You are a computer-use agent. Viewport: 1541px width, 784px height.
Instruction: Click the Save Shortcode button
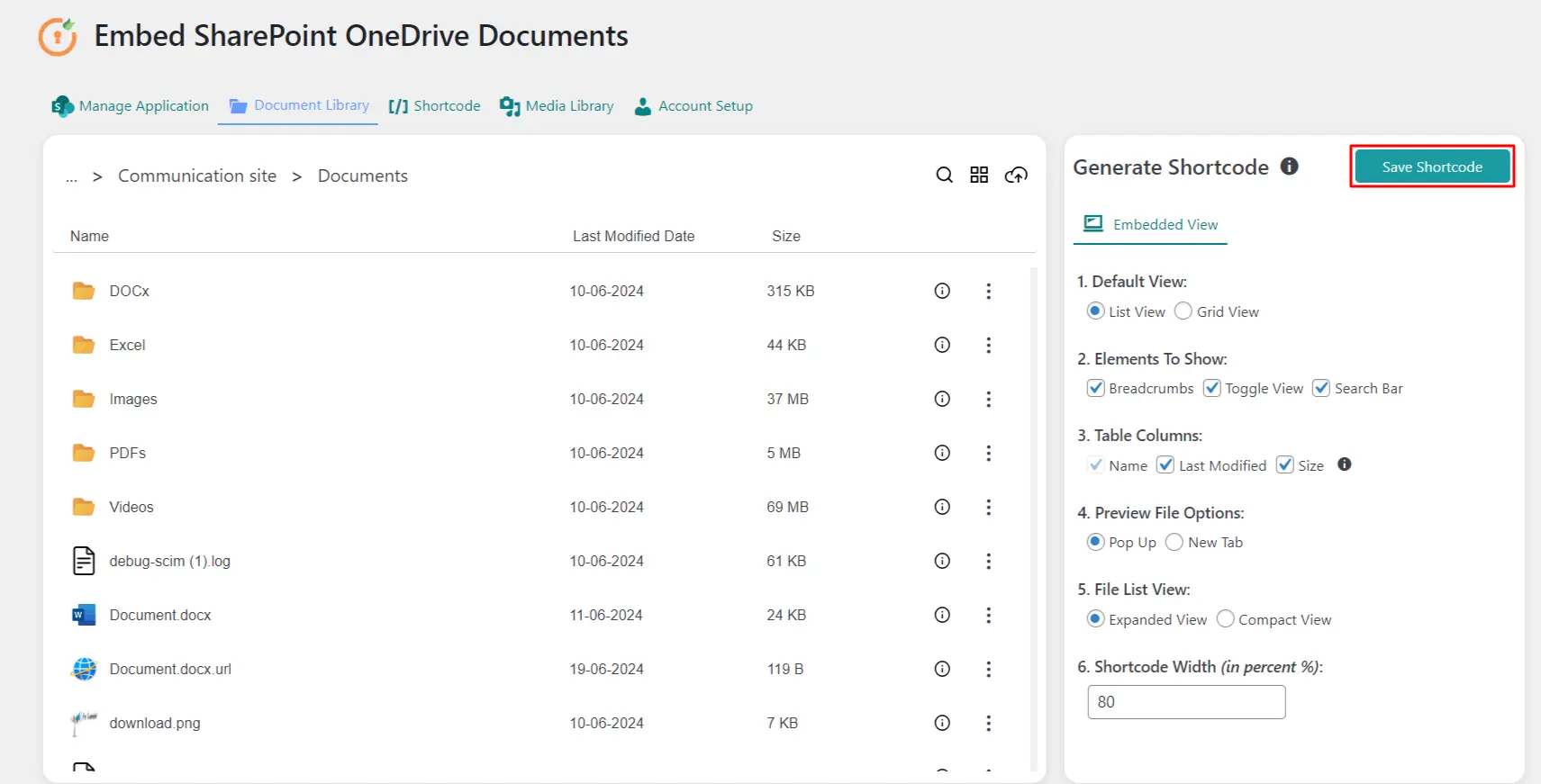(x=1432, y=167)
